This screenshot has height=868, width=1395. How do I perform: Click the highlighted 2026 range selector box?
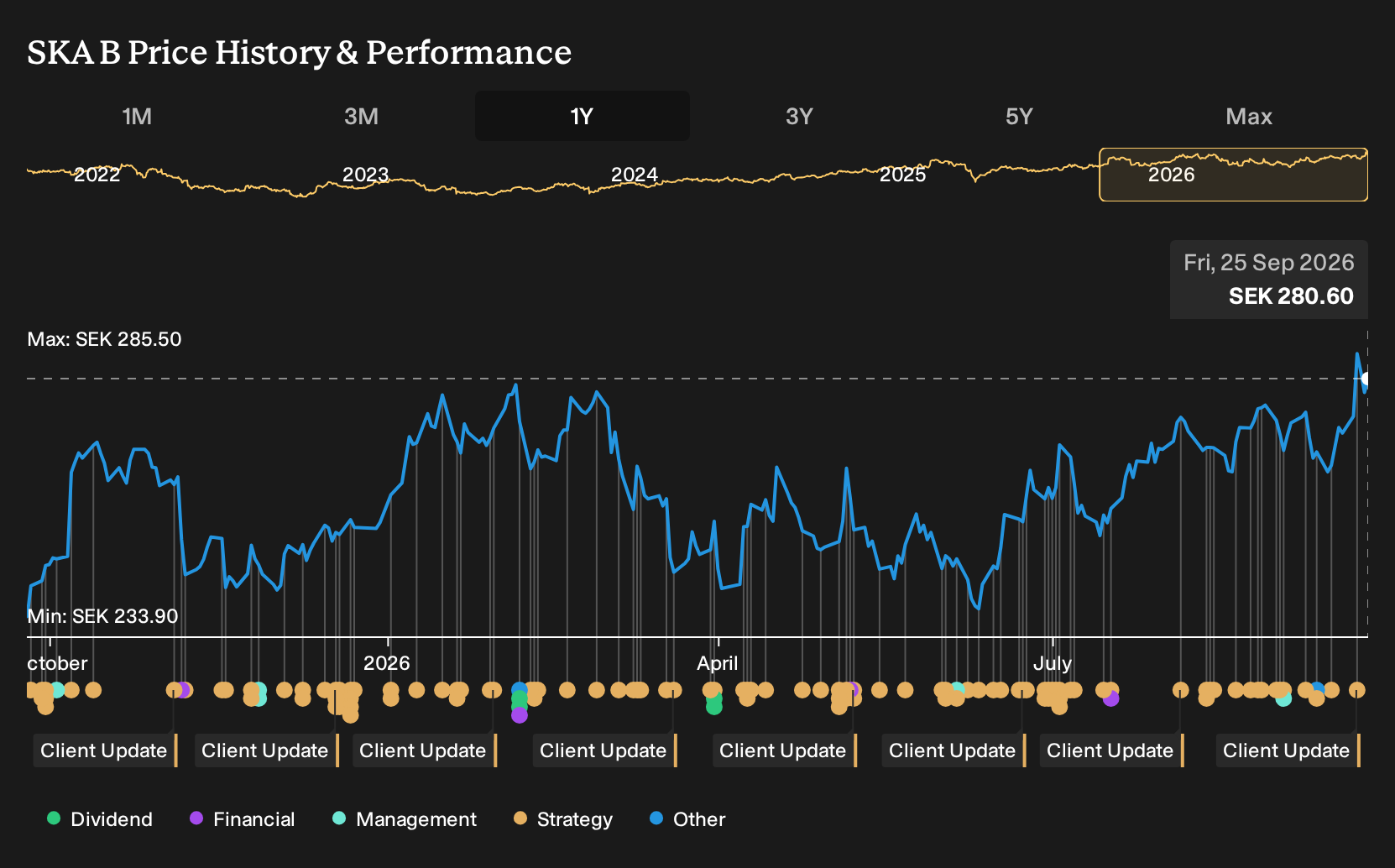[1233, 175]
